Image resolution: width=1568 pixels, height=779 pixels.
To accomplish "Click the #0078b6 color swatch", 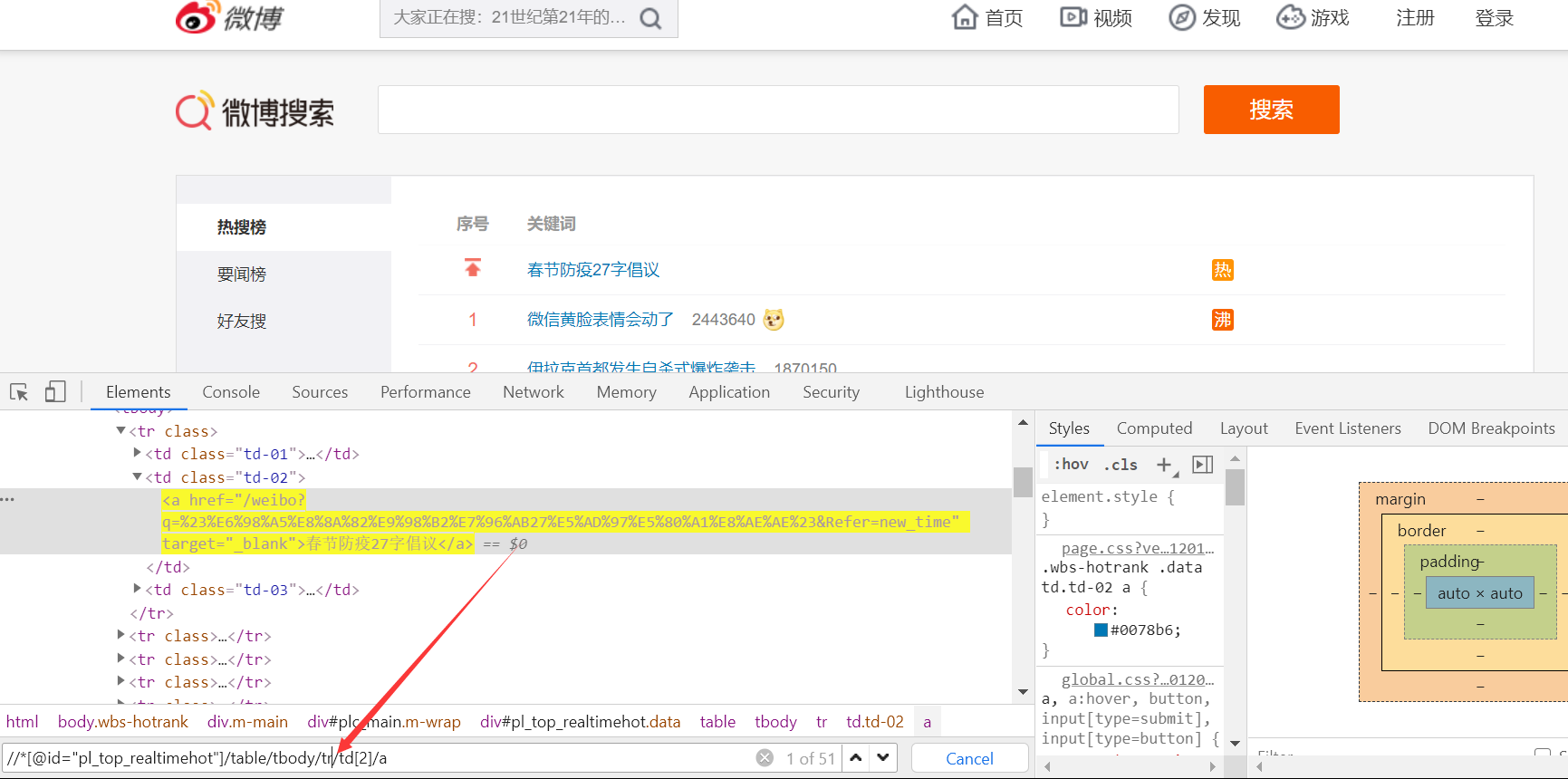I will coord(1101,630).
